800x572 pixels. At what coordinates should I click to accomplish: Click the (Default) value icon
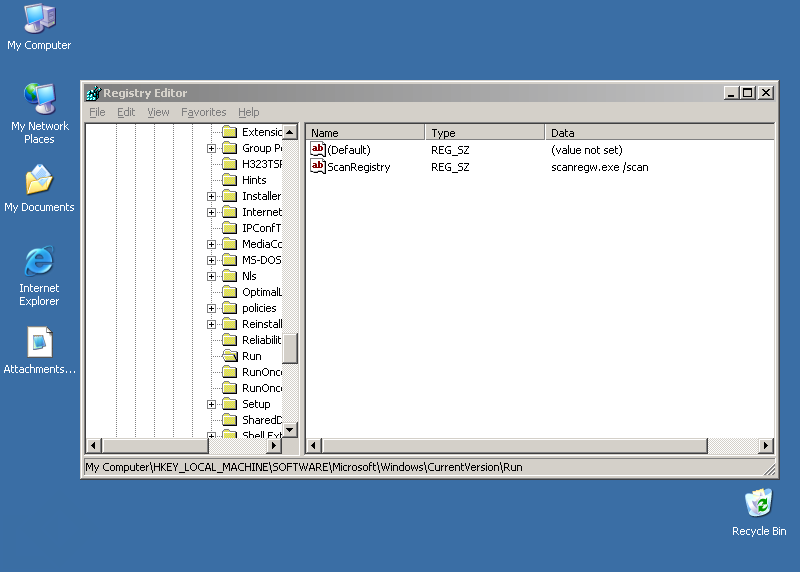pyautogui.click(x=318, y=150)
